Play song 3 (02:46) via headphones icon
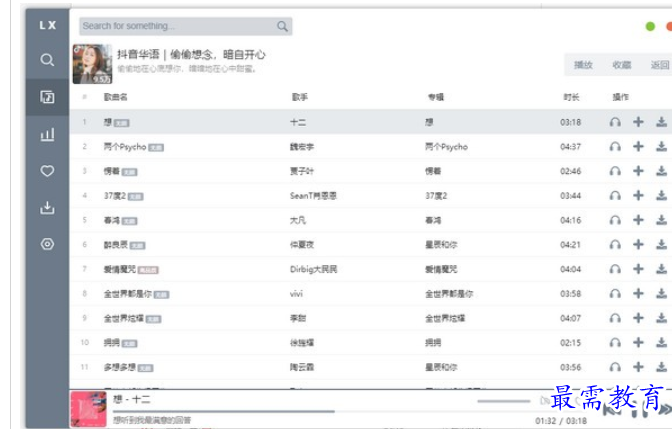Screen dimensions: 672x429 (x=615, y=171)
